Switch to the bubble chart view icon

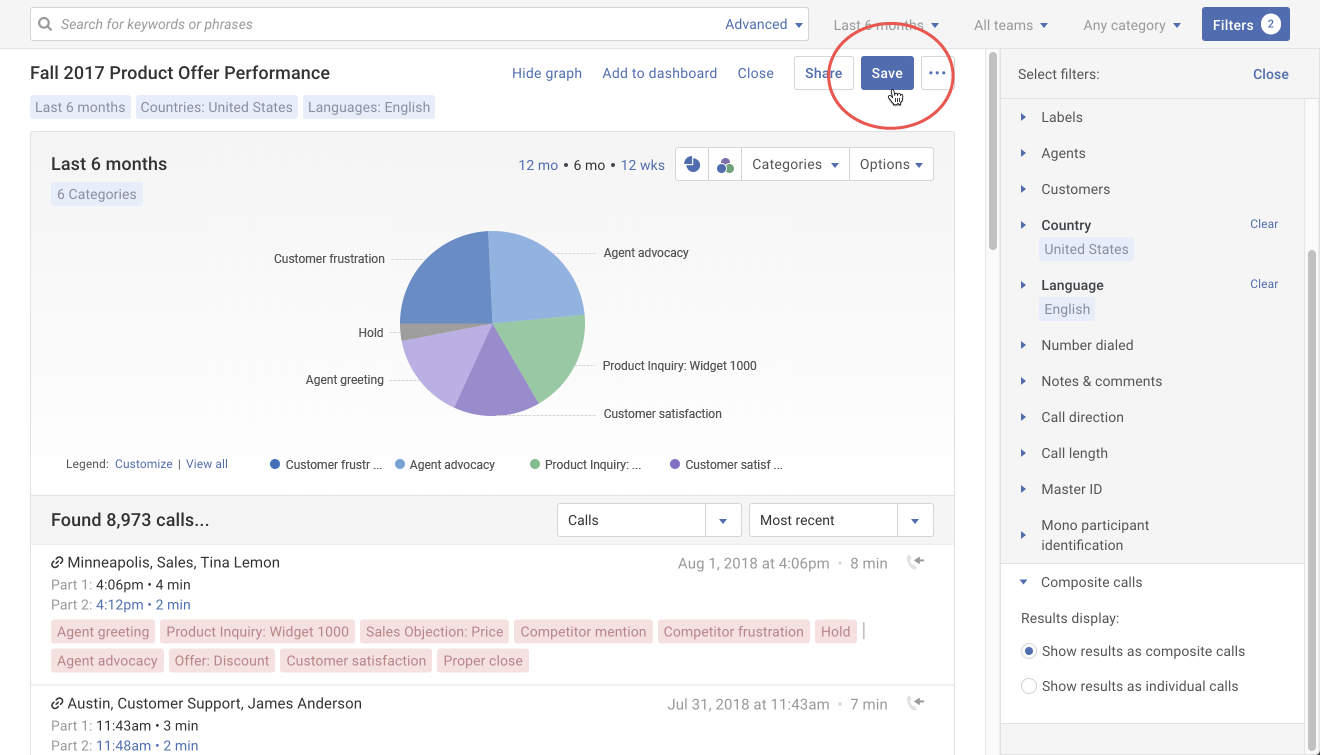(725, 165)
